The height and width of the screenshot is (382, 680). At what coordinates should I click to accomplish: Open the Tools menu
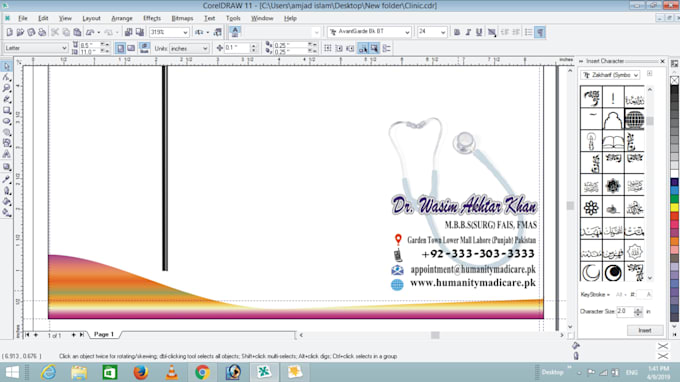pyautogui.click(x=233, y=18)
